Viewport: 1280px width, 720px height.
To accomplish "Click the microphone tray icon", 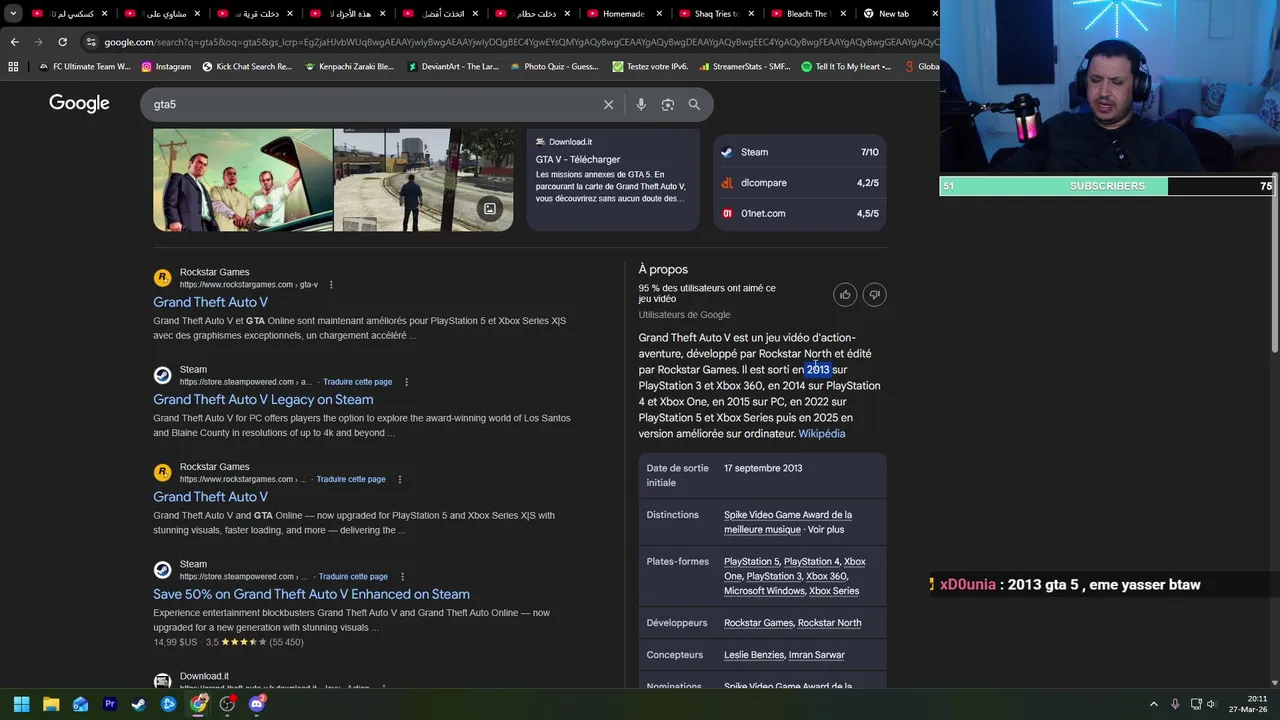I will pyautogui.click(x=1175, y=704).
